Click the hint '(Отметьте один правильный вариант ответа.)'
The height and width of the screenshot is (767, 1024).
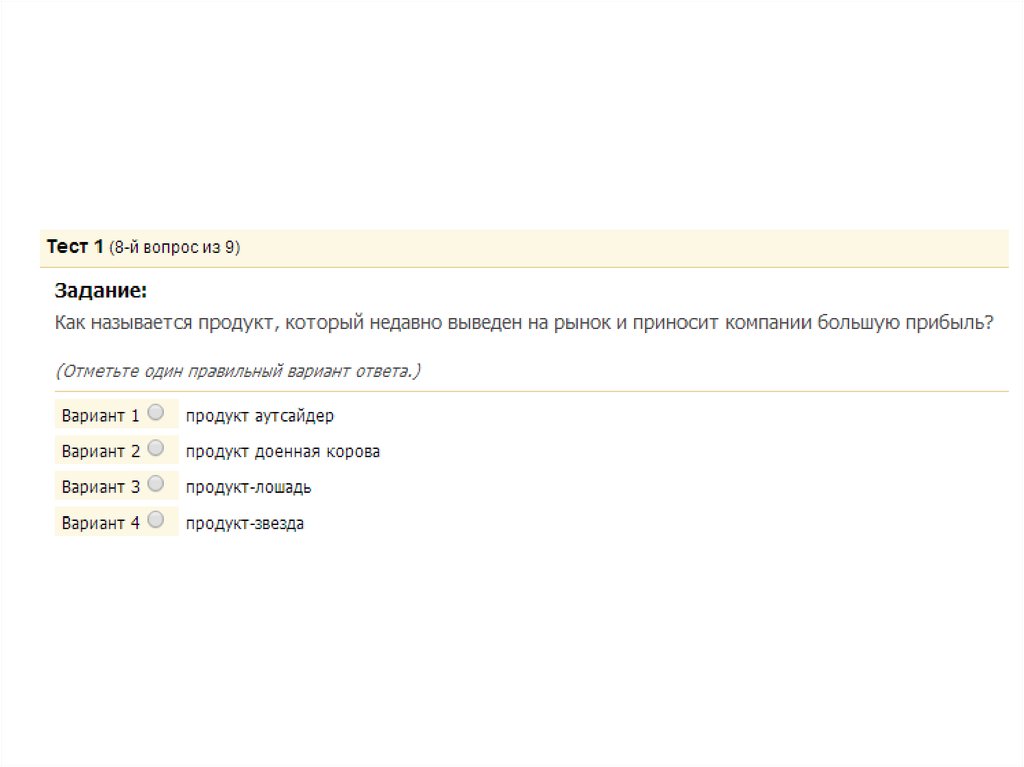tap(237, 371)
